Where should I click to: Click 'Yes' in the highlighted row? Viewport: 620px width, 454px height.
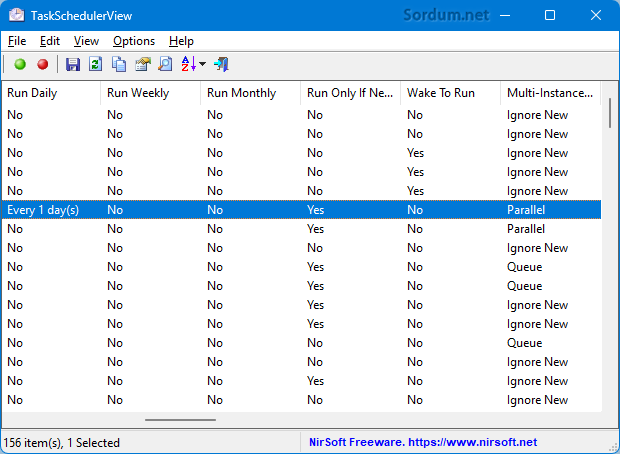point(316,210)
